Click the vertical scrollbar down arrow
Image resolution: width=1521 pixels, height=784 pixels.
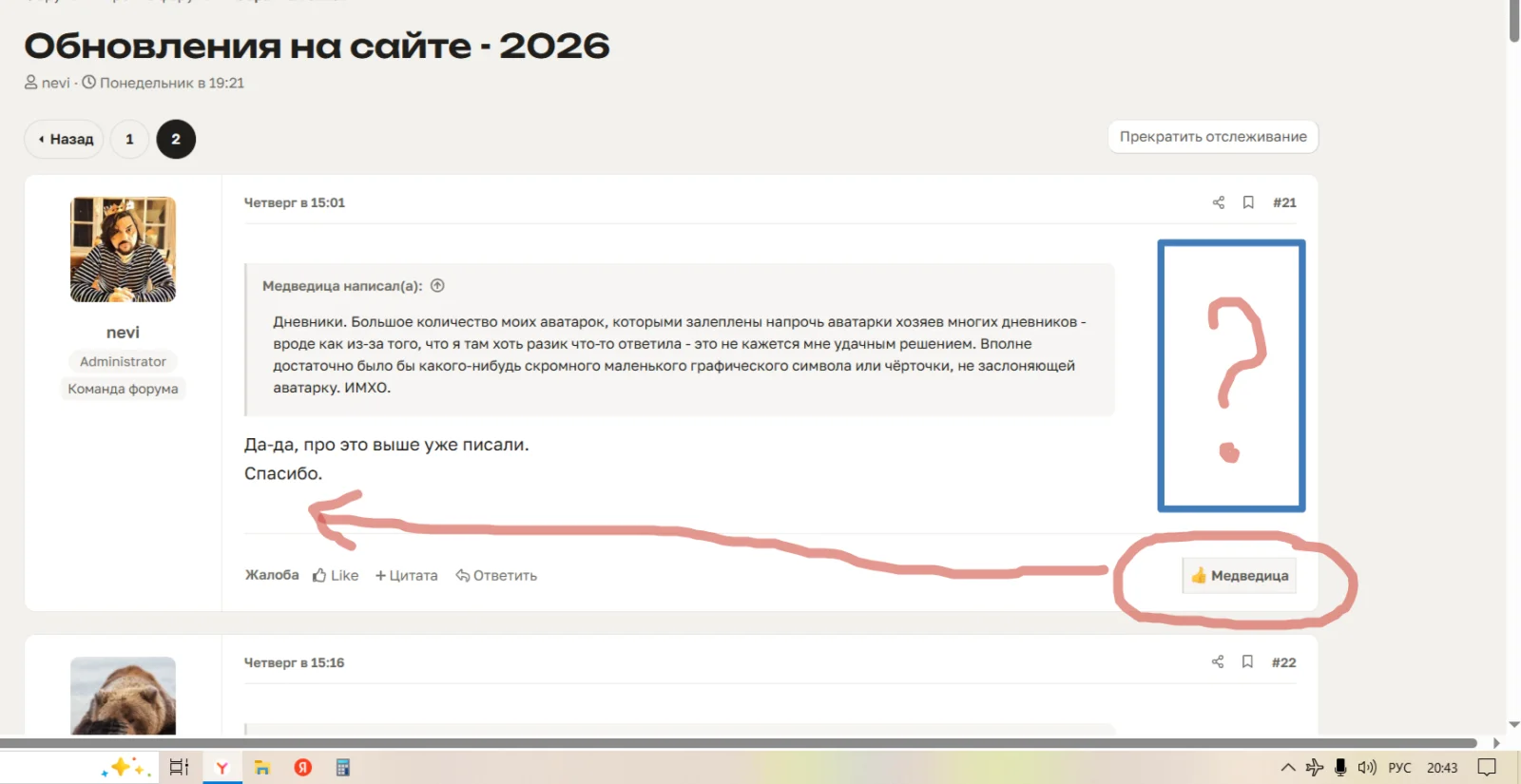coord(1514,724)
